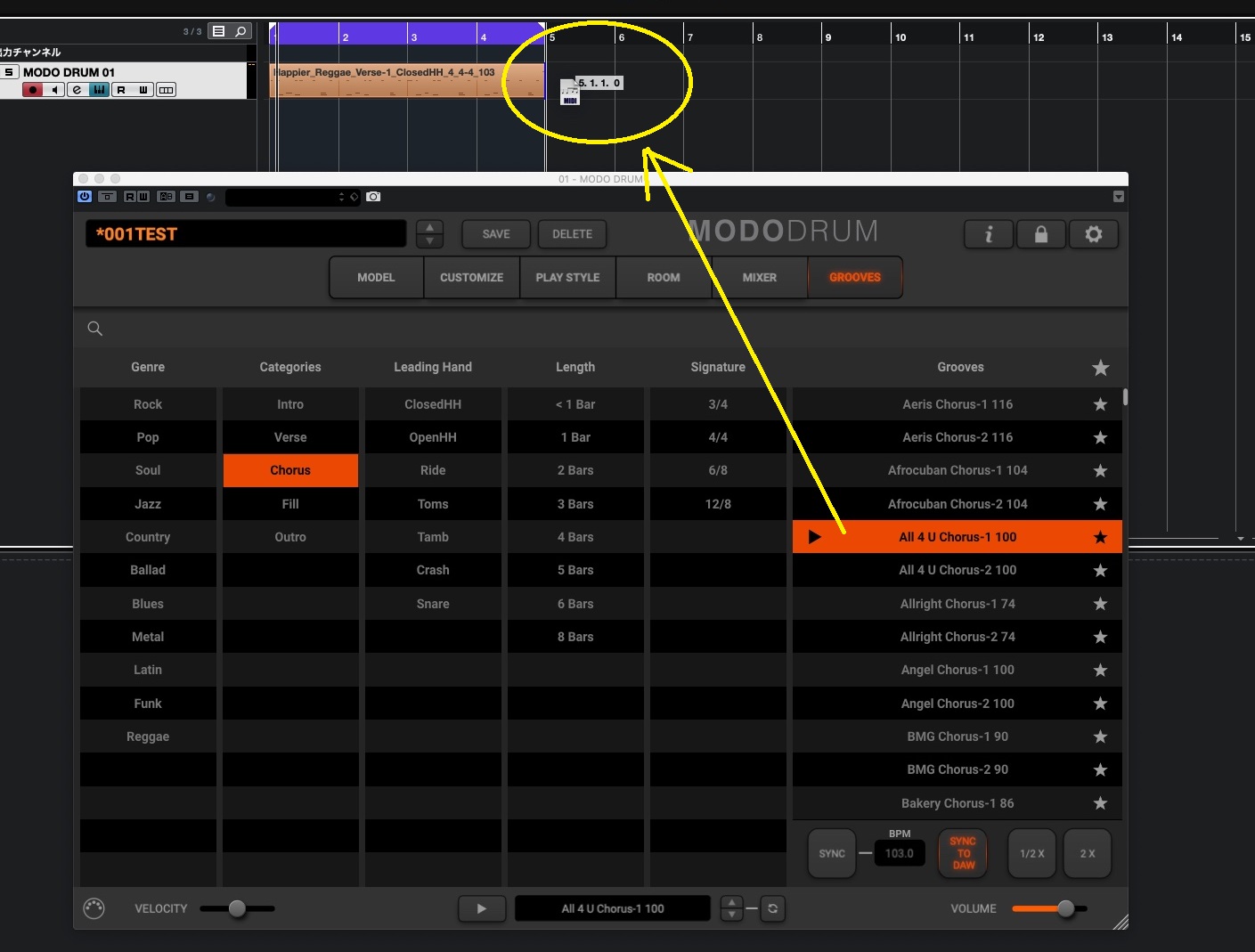Record-enable the MODO DRUM 01 track
The image size is (1255, 952).
33,90
